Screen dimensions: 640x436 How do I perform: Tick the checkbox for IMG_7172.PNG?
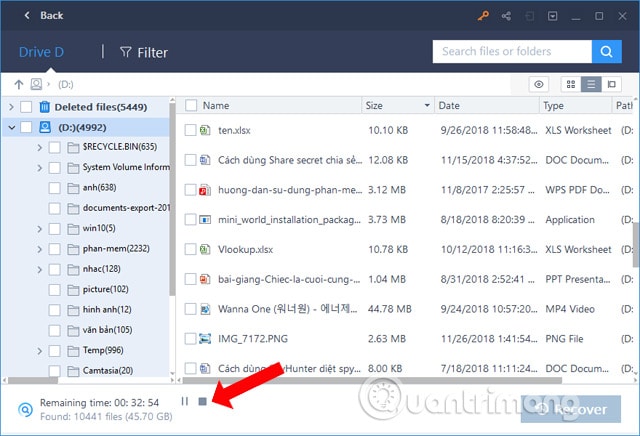click(190, 339)
